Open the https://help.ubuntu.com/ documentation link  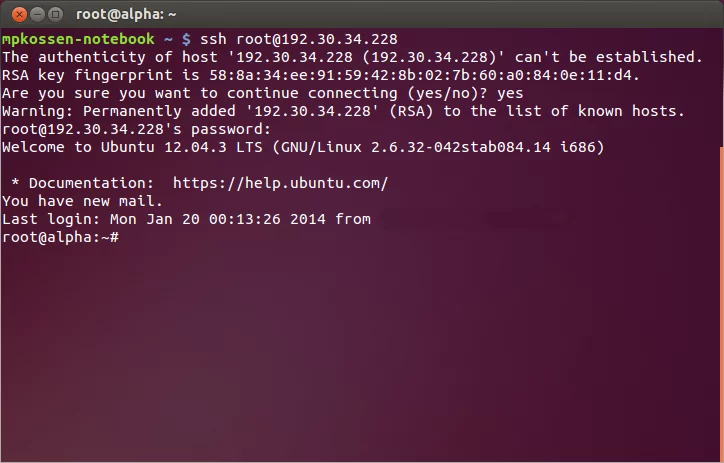tap(280, 183)
